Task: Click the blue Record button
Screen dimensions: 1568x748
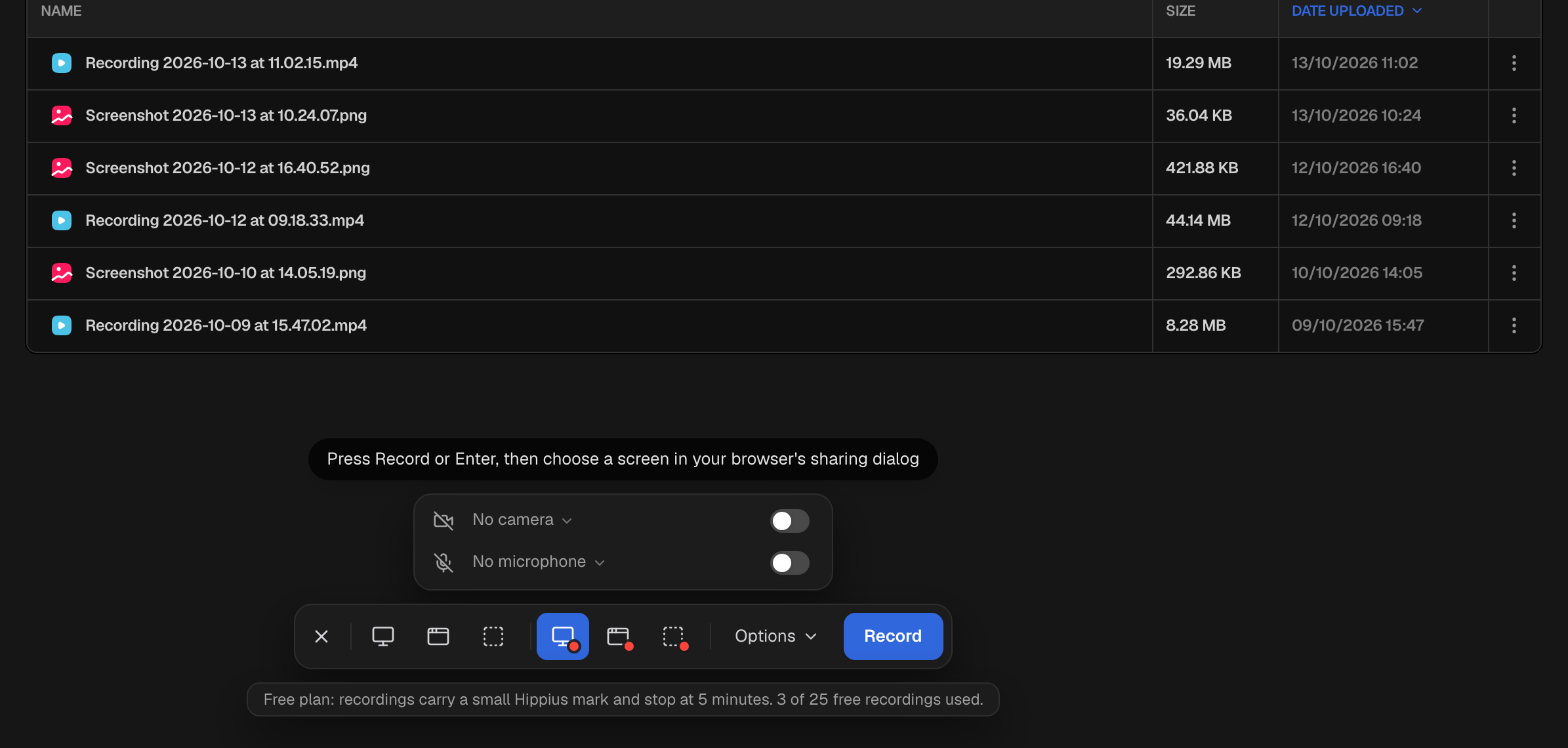Action: pos(893,636)
